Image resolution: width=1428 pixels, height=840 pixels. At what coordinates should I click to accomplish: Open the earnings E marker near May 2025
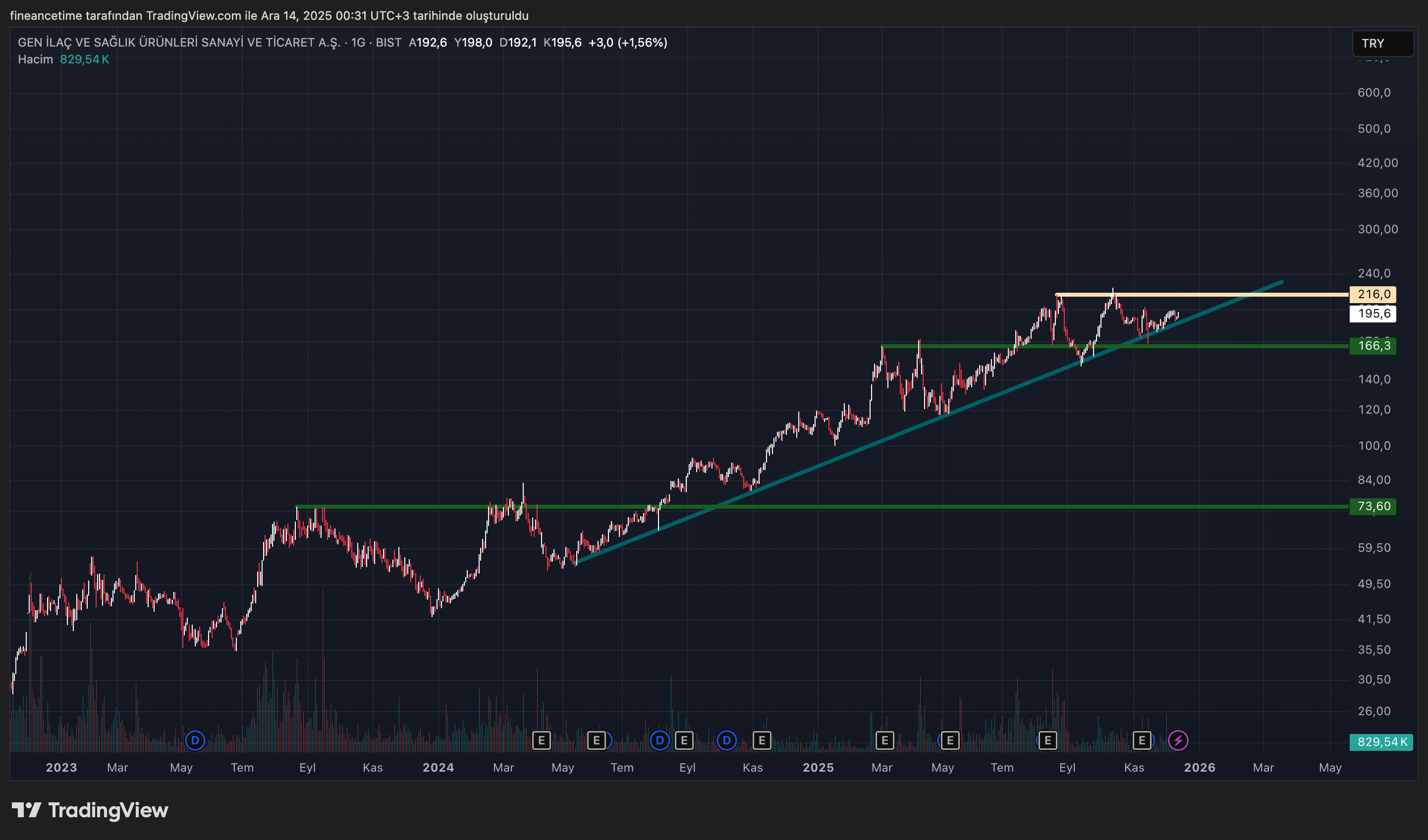click(950, 740)
